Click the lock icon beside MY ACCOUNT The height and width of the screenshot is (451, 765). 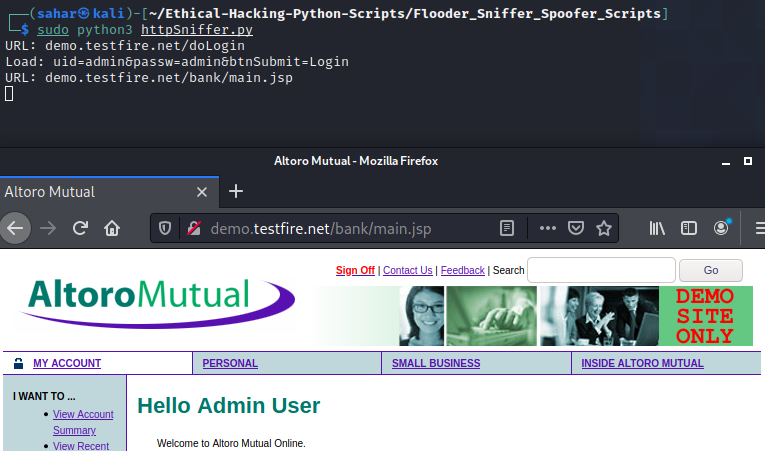(x=19, y=363)
